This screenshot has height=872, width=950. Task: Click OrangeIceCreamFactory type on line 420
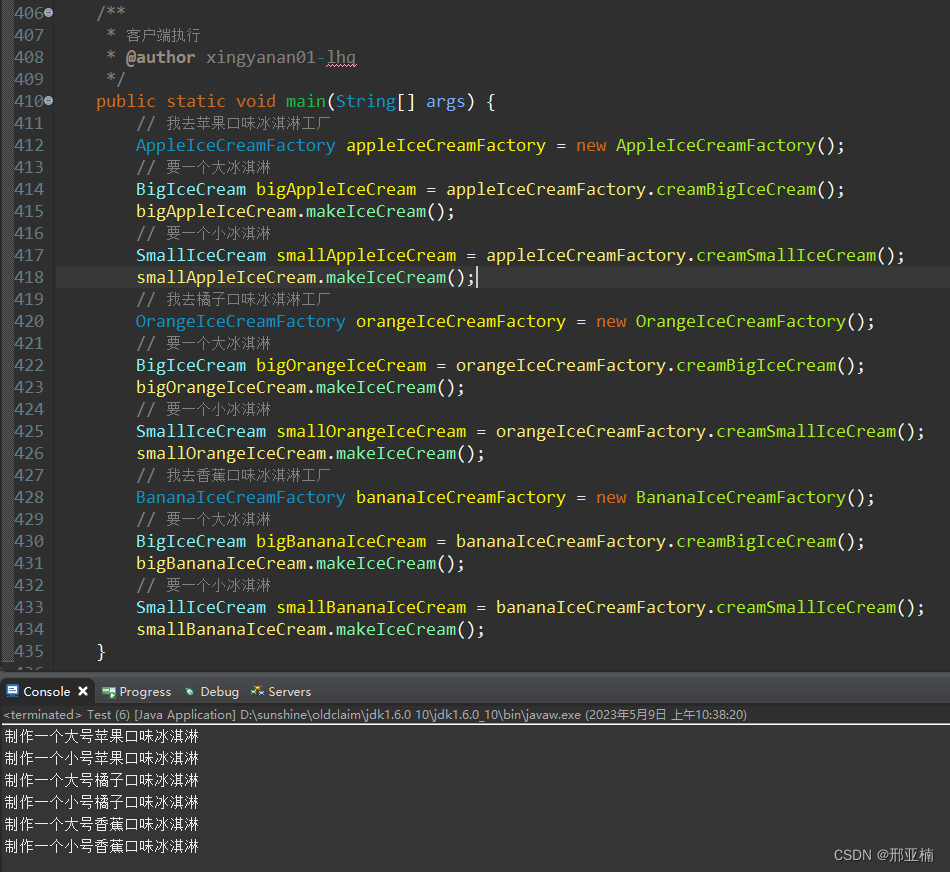pyautogui.click(x=241, y=322)
